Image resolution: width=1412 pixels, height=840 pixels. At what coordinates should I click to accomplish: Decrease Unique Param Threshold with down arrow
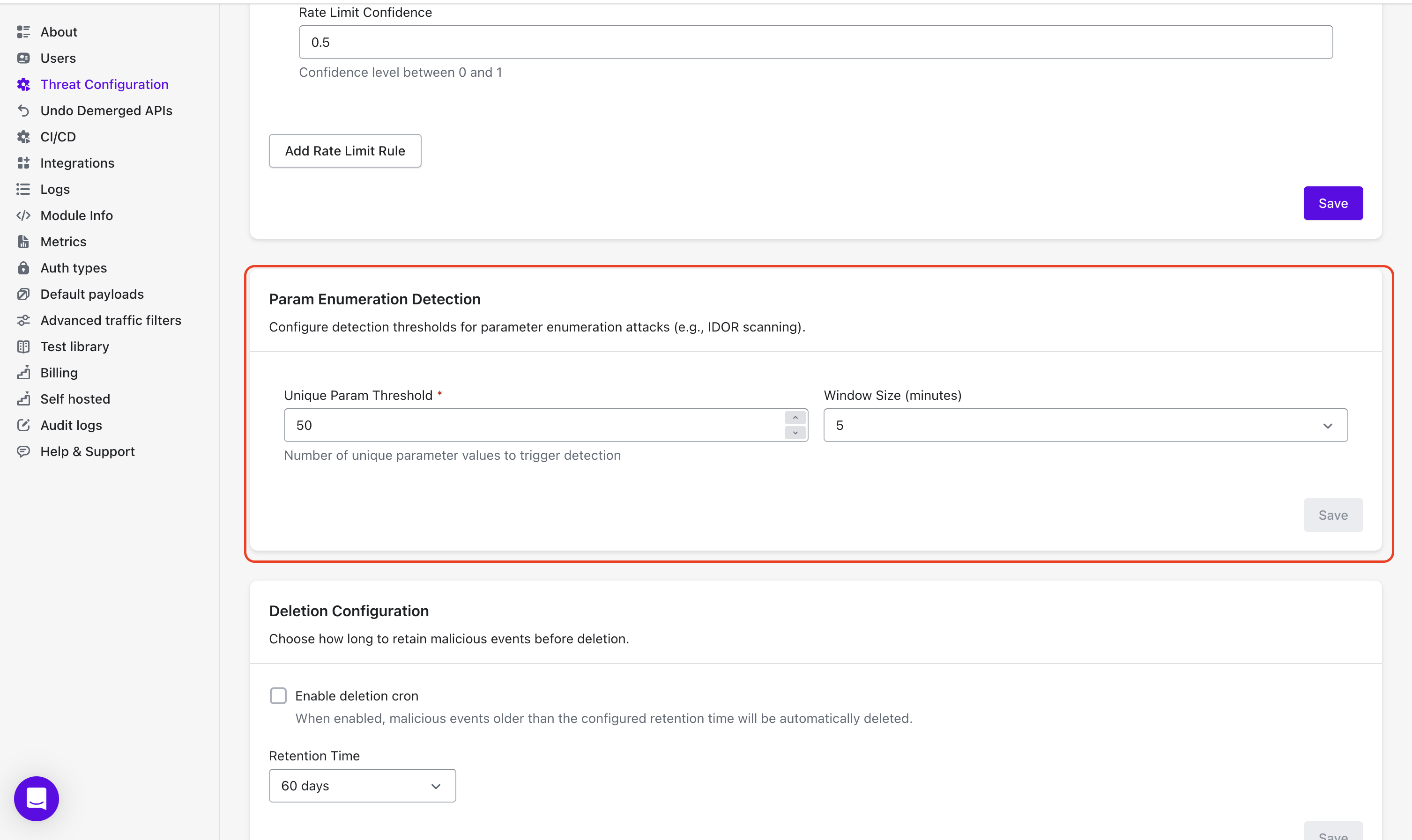(795, 433)
